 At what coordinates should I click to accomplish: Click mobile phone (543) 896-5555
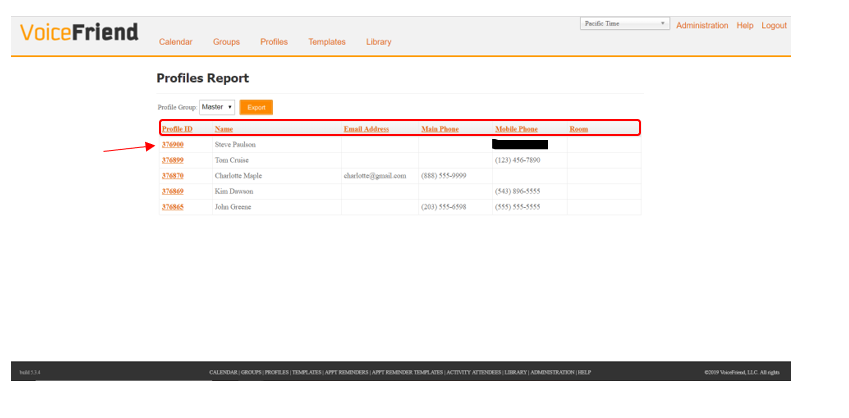pyautogui.click(x=518, y=191)
